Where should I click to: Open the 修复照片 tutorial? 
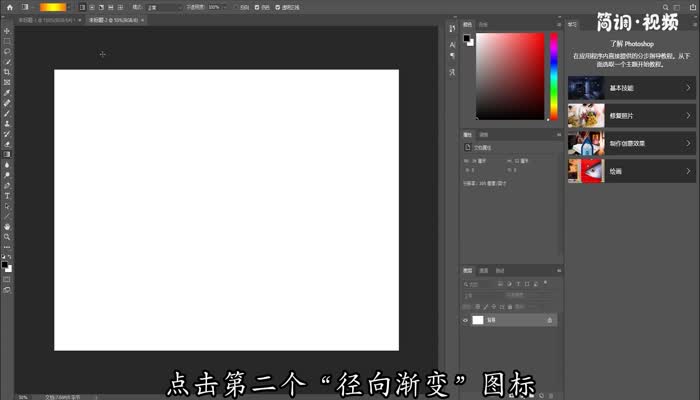[630, 116]
